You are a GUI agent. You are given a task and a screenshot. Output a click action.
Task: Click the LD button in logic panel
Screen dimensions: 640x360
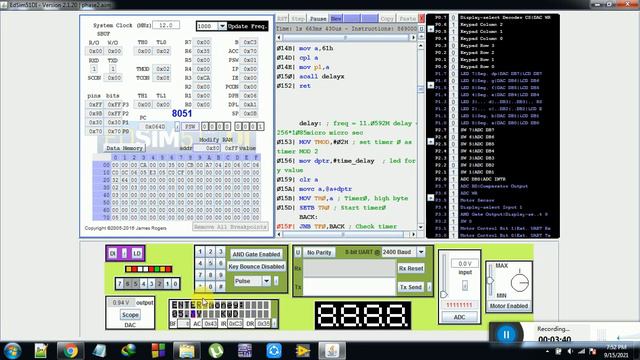coord(137,253)
